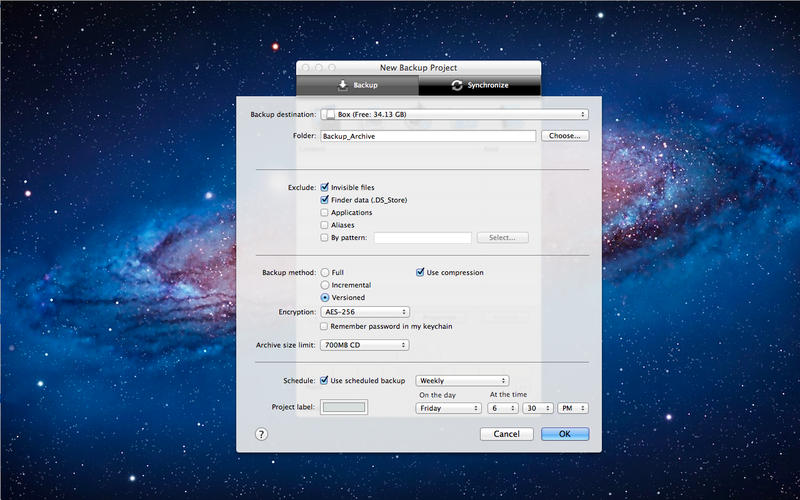Enable Exclude By pattern checkbox

point(324,237)
